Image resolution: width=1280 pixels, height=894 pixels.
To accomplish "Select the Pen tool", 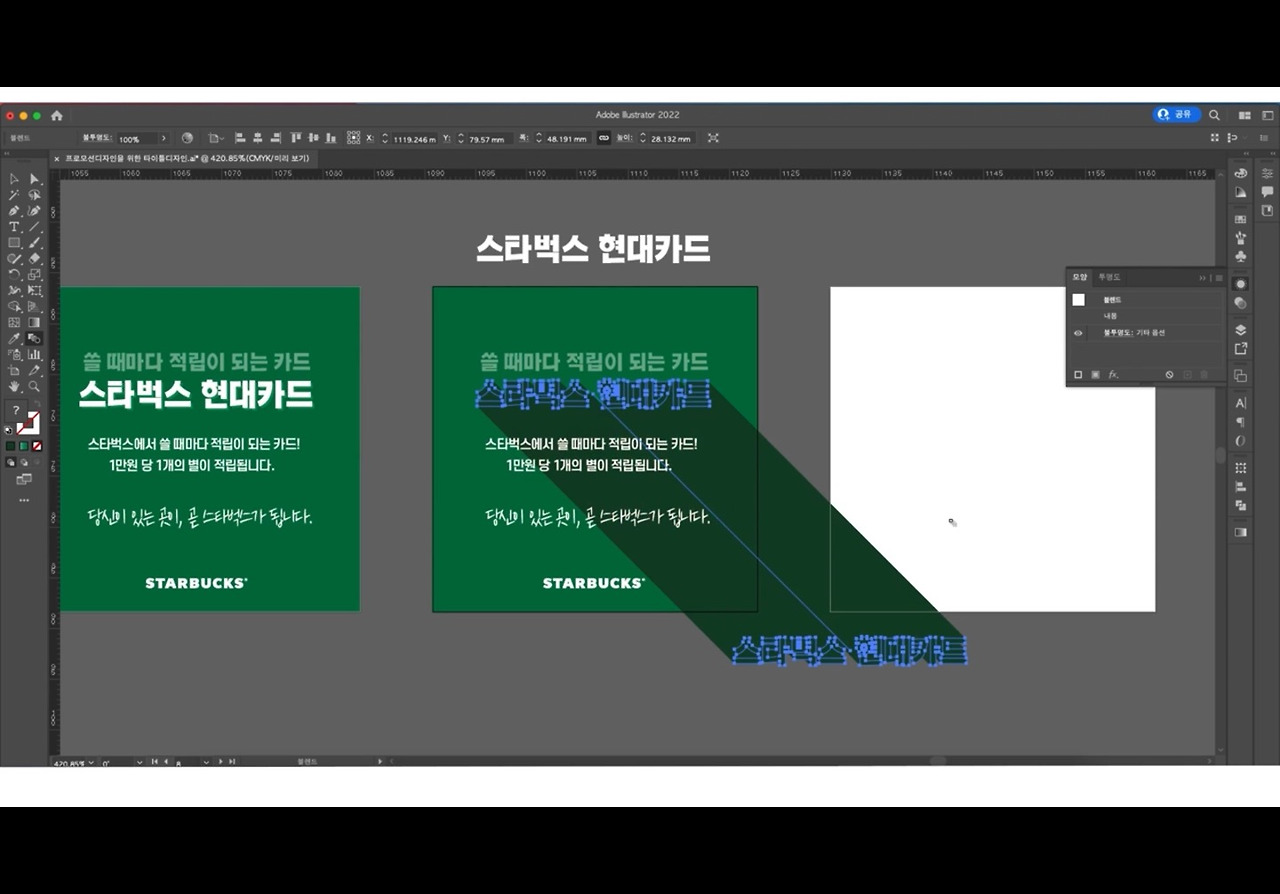I will [x=14, y=211].
